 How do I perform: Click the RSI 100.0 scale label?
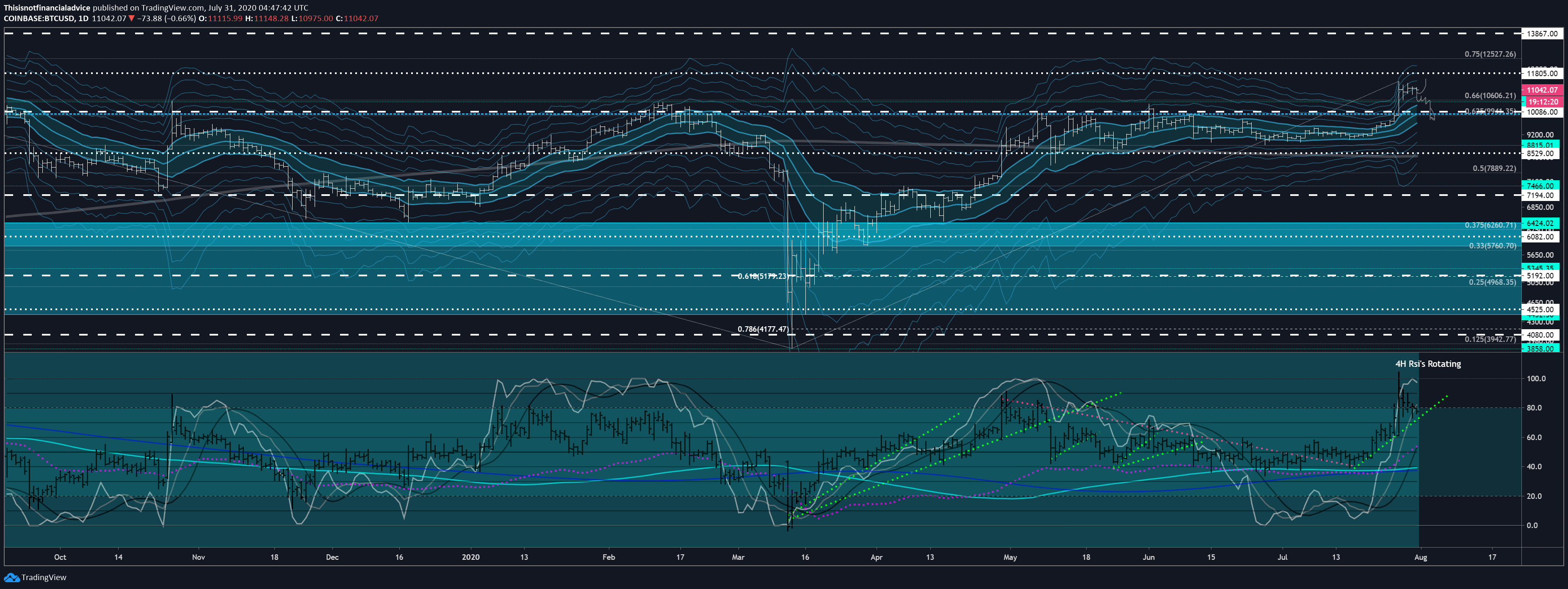(1536, 378)
